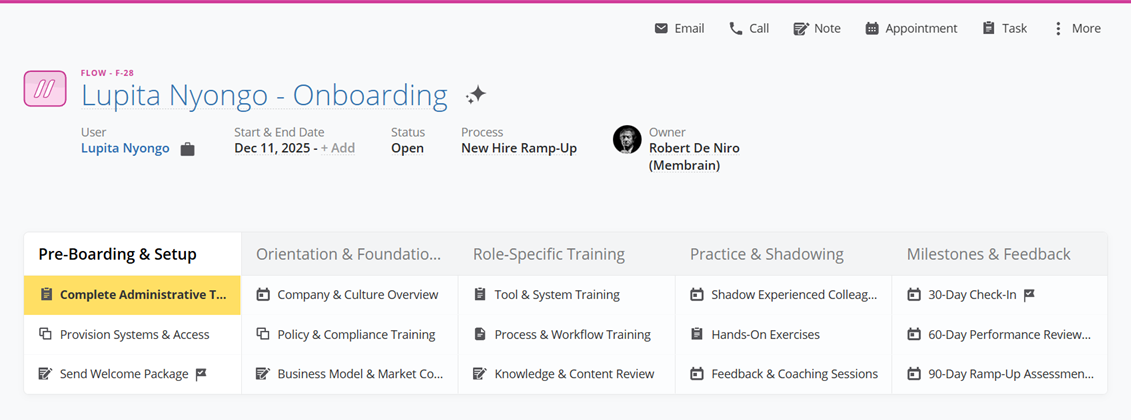Click + Add to set end date
The image size is (1131, 420).
338,148
